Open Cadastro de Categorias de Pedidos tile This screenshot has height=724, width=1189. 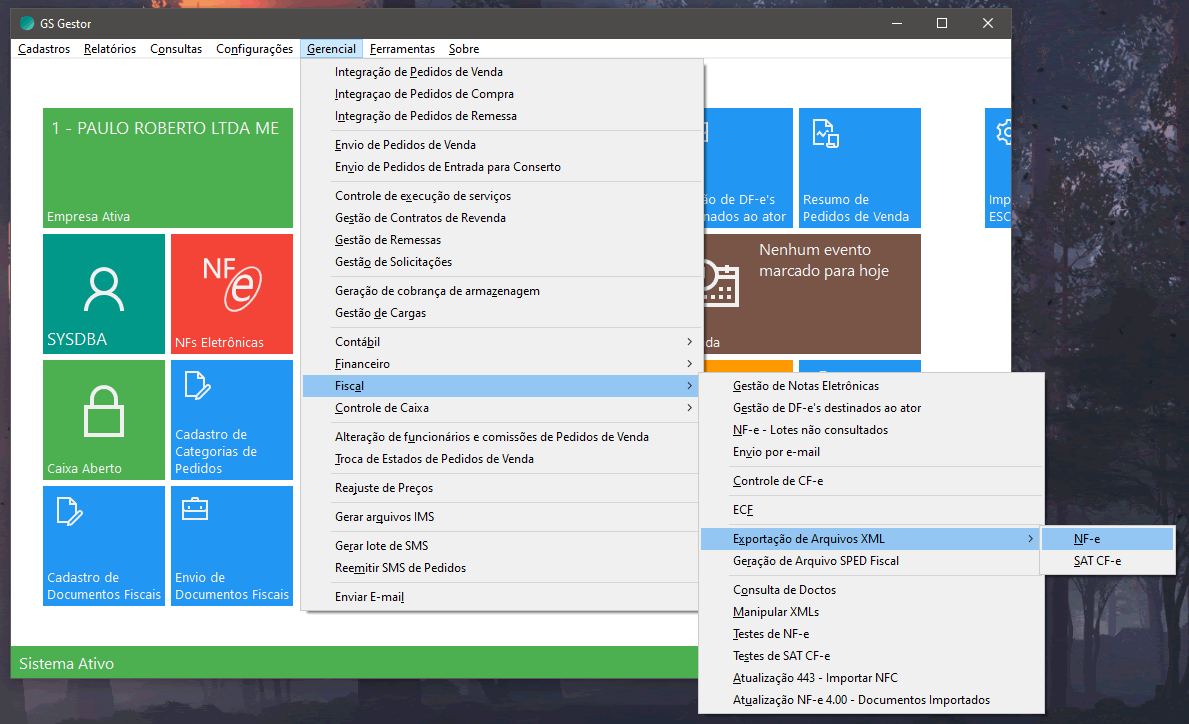232,419
